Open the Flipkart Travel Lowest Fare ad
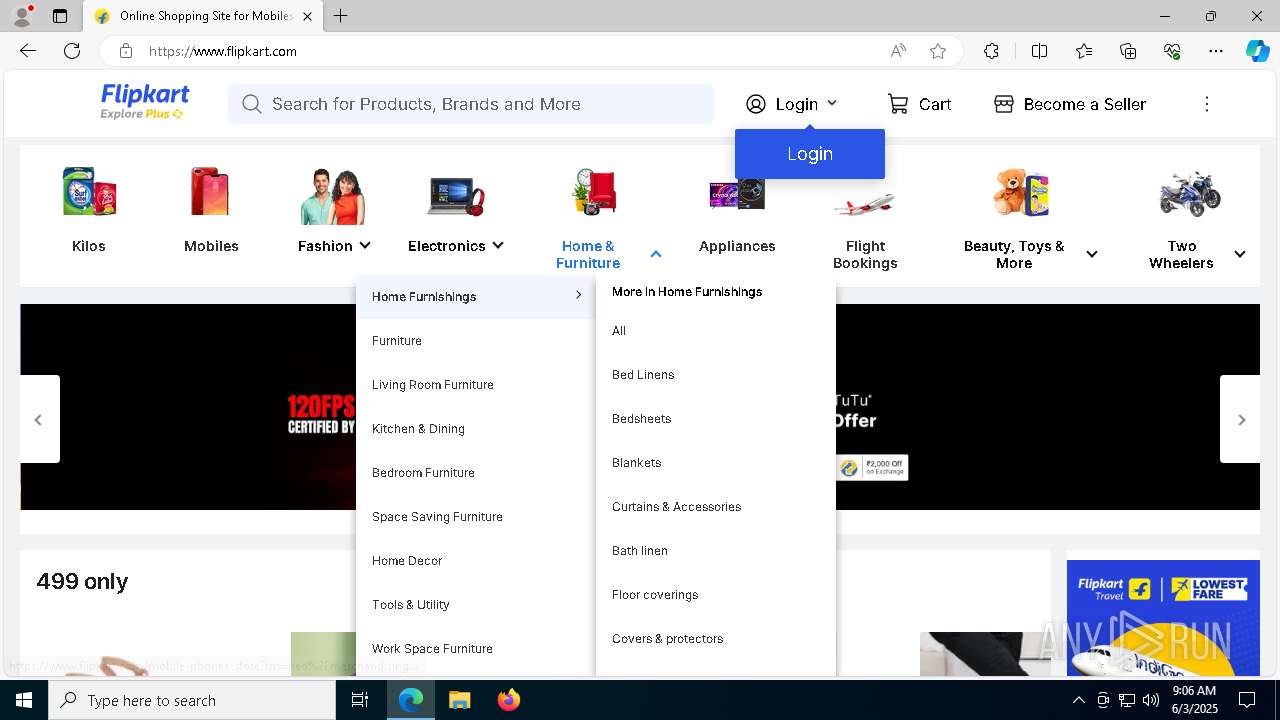Screen dimensions: 1280x720 tap(1163, 618)
